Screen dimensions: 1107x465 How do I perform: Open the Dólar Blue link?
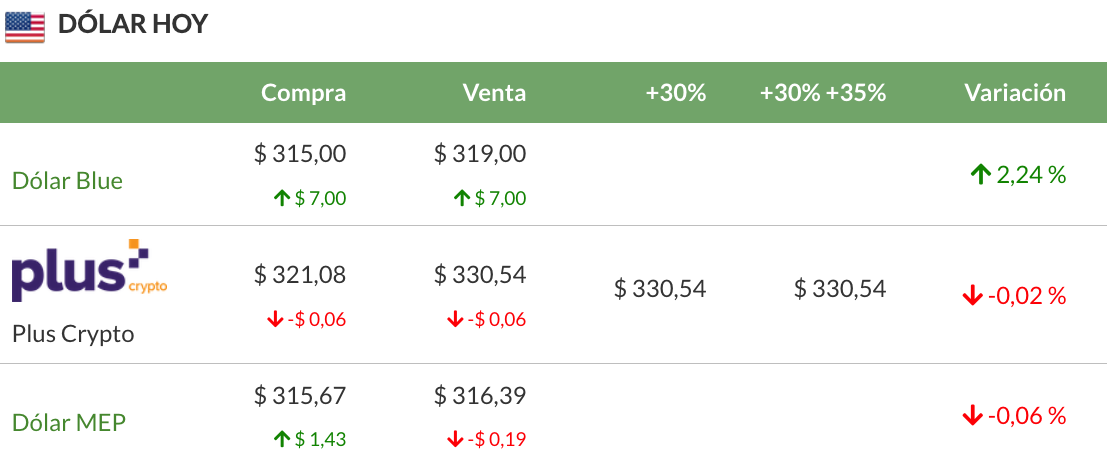click(x=67, y=181)
